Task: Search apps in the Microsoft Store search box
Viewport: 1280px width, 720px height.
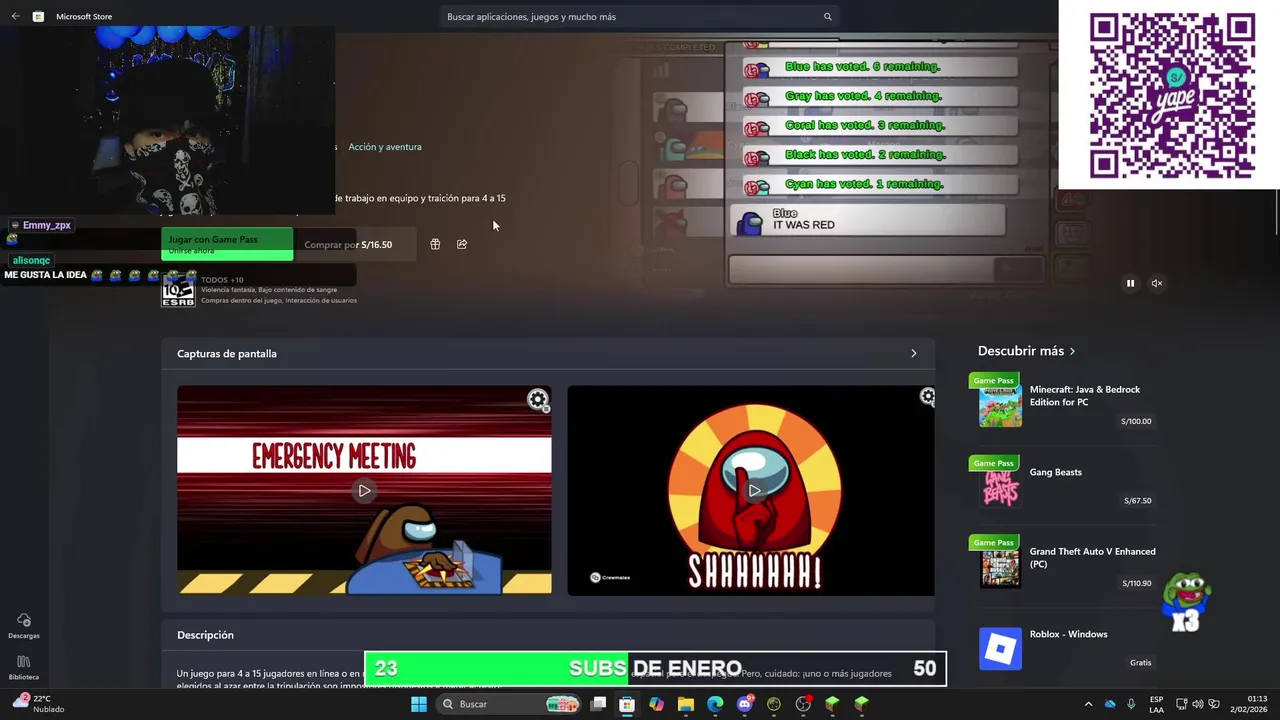Action: tap(640, 16)
